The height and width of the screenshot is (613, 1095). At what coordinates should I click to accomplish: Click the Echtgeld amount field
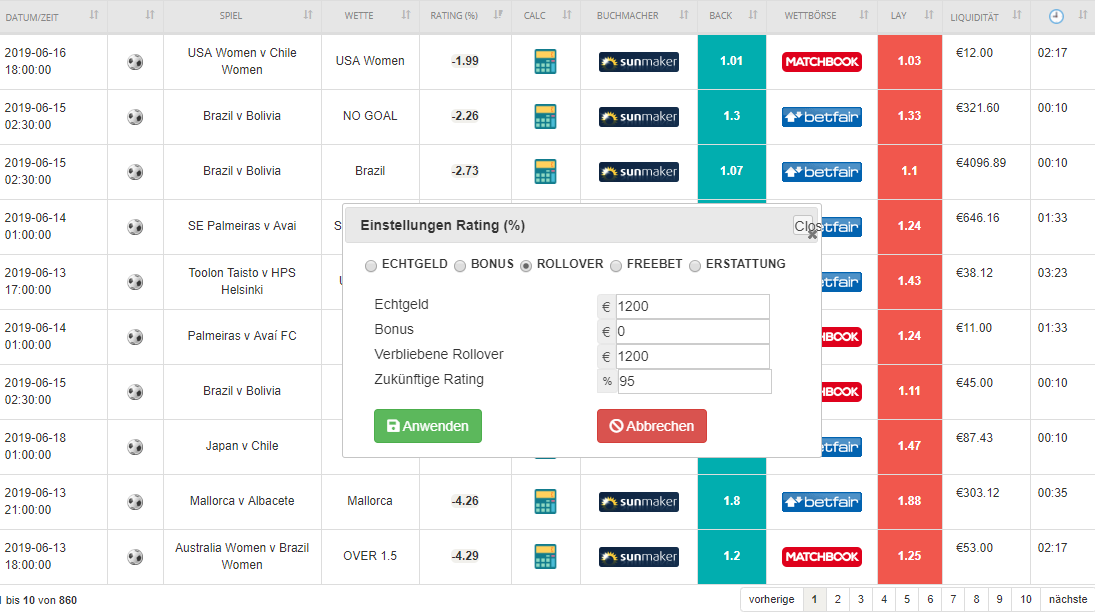pyautogui.click(x=692, y=306)
